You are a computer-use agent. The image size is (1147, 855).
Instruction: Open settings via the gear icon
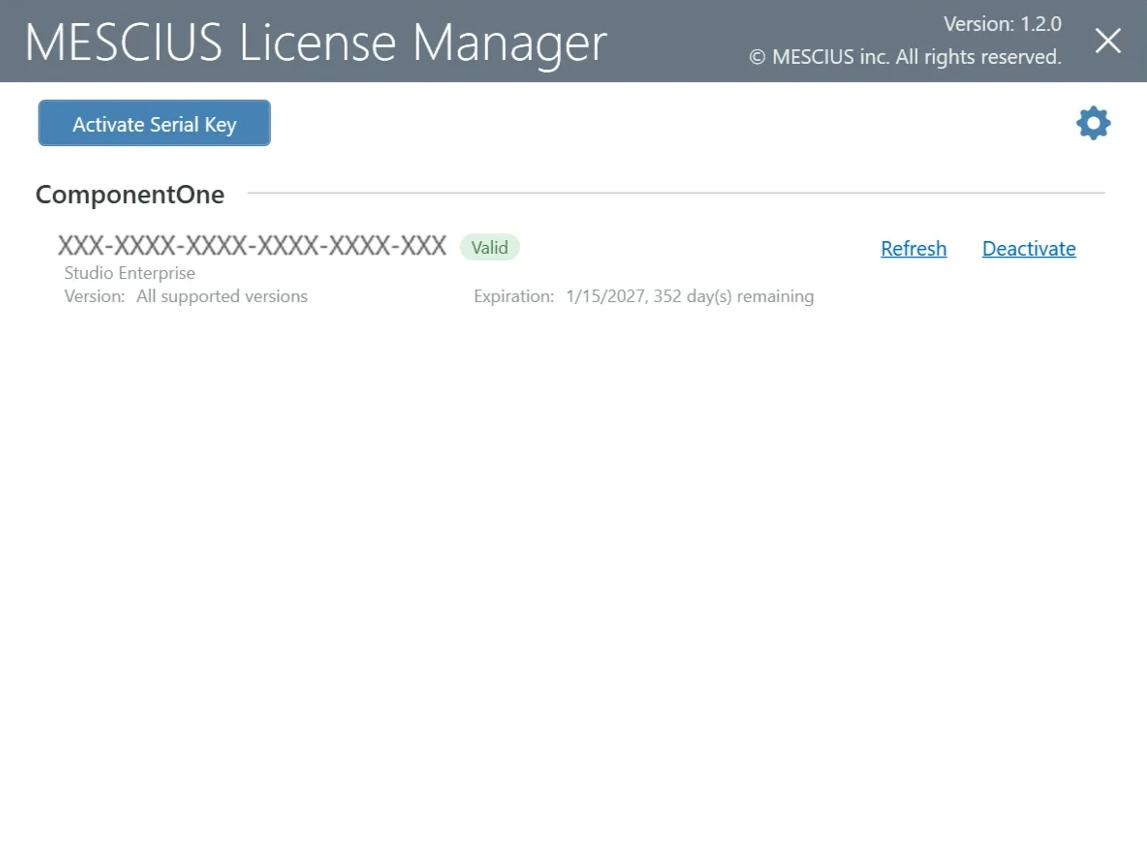(x=1093, y=123)
